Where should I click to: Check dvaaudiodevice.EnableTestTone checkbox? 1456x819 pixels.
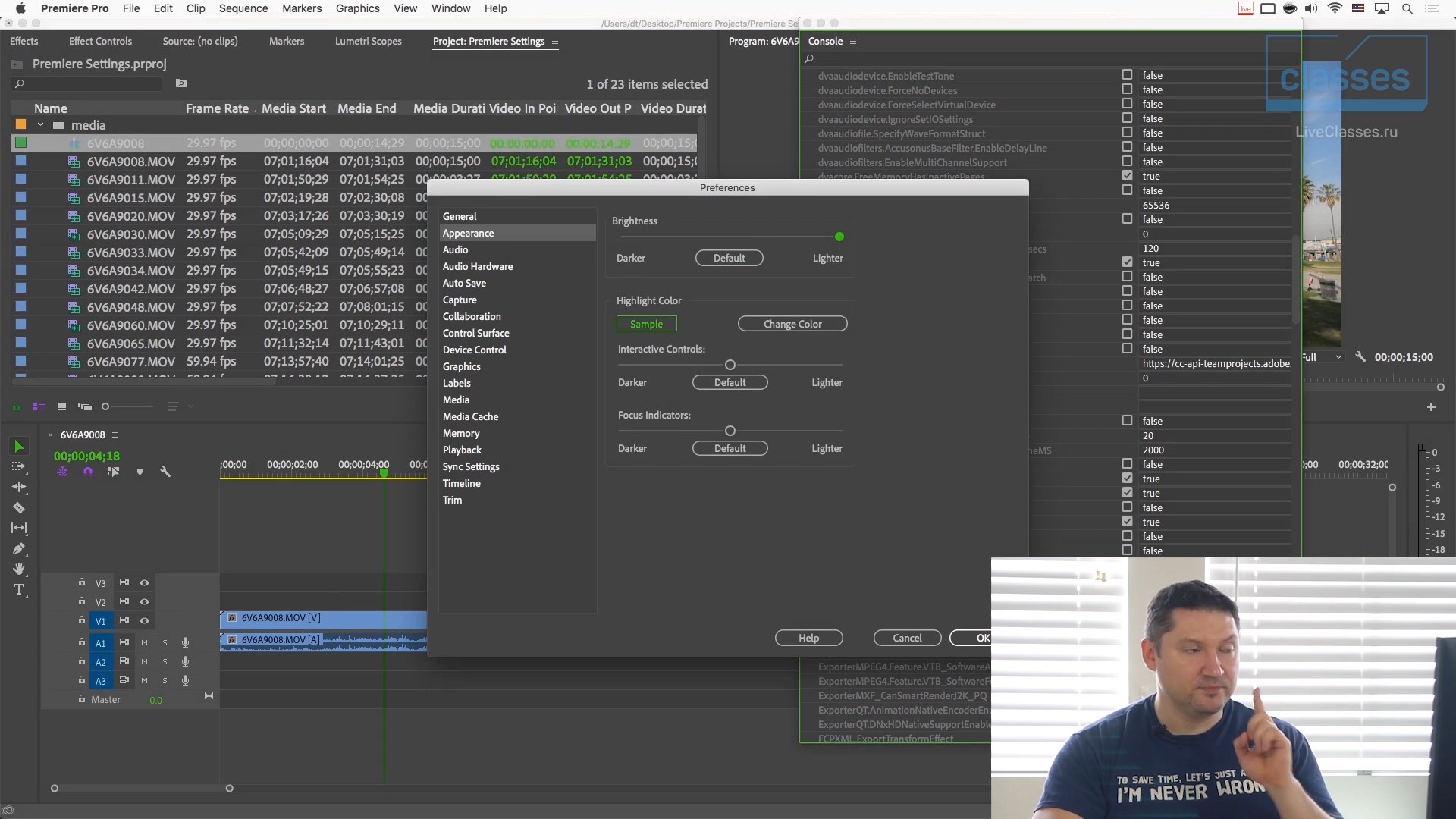pyautogui.click(x=1127, y=75)
